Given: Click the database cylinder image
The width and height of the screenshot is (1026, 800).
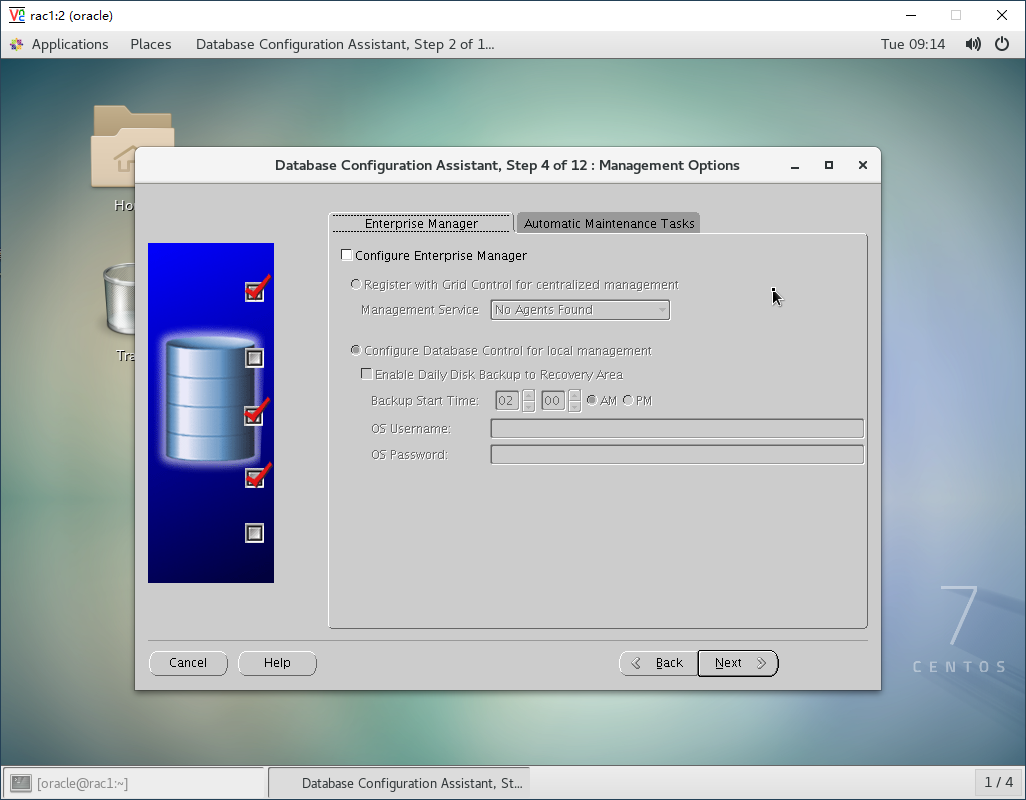Looking at the screenshot, I should (x=211, y=399).
